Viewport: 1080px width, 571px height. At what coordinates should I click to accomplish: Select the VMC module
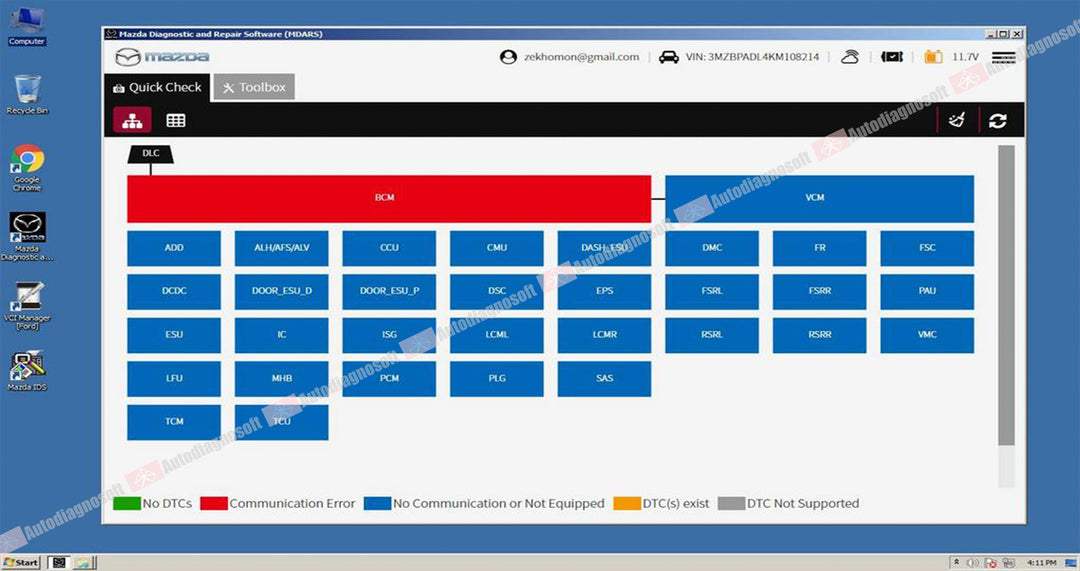click(927, 335)
